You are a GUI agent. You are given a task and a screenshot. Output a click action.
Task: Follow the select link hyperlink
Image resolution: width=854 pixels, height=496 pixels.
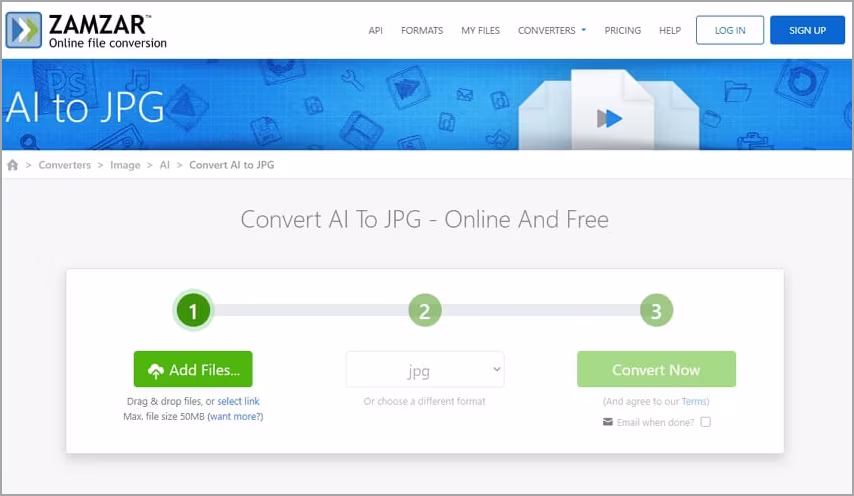pyautogui.click(x=239, y=401)
